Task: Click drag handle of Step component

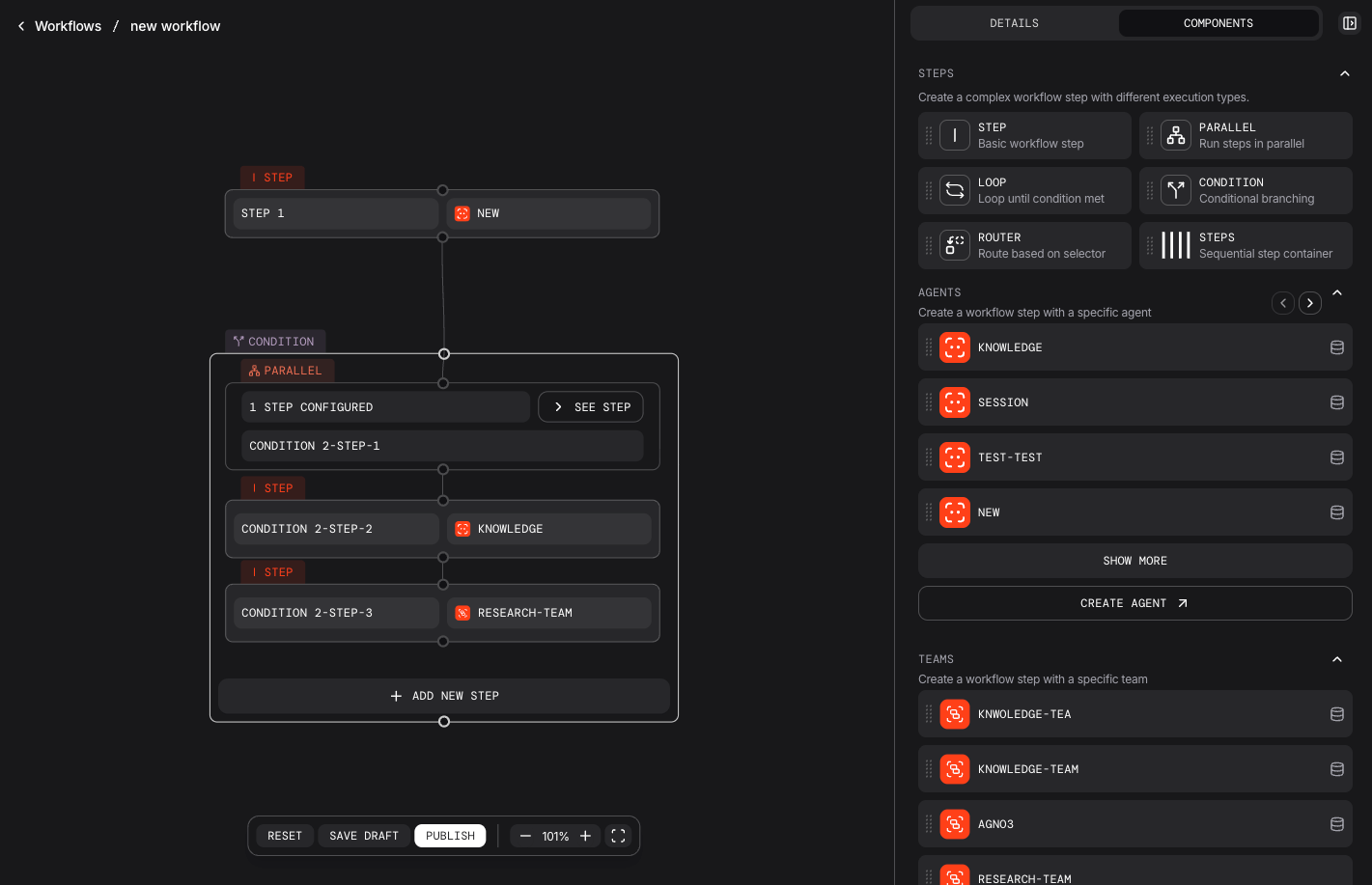Action: 929,136
